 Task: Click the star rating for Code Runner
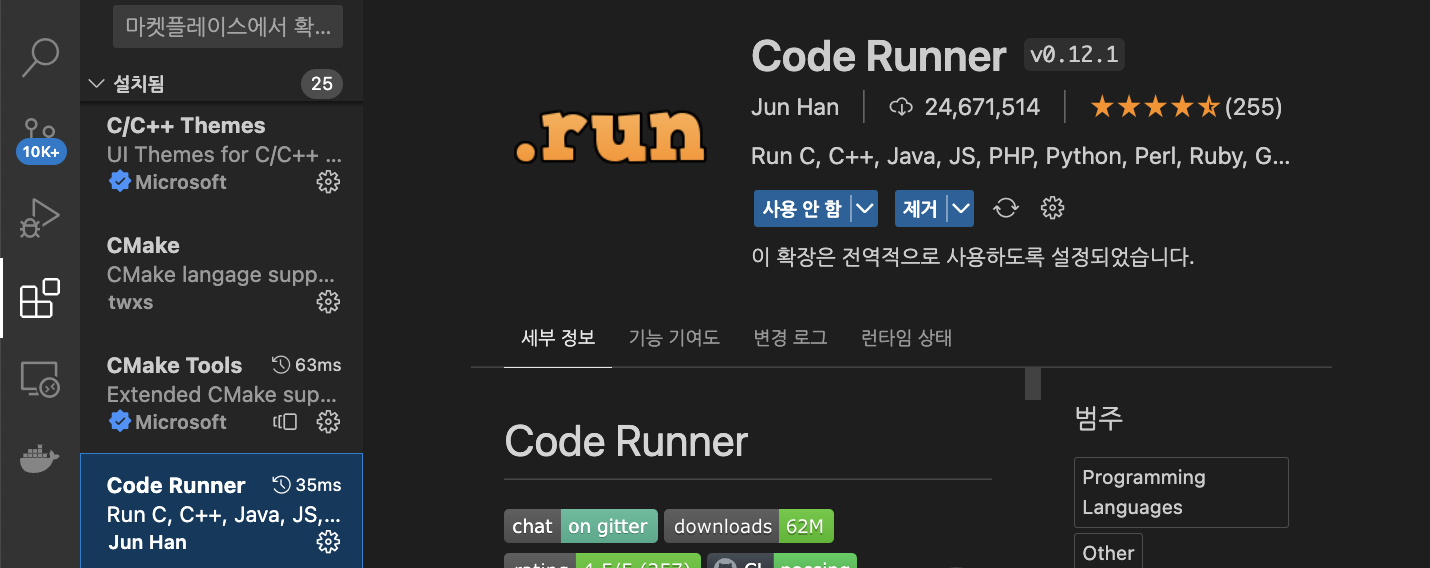(x=1154, y=107)
